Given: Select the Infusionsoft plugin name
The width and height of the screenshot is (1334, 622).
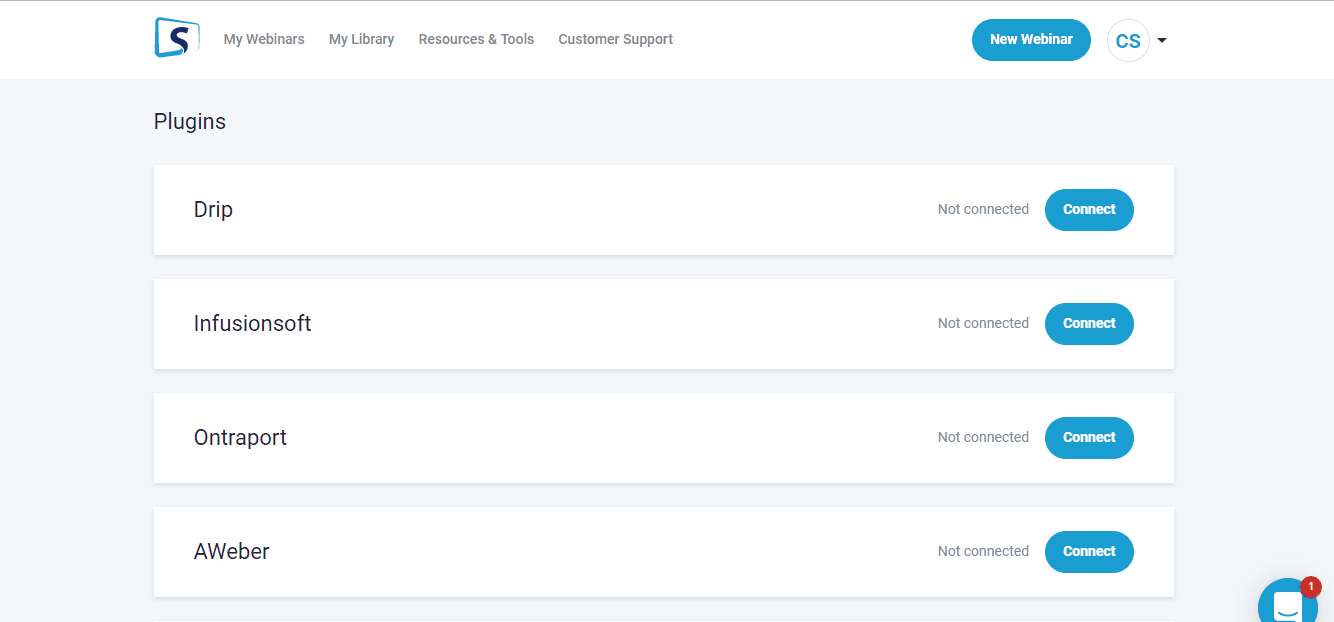Looking at the screenshot, I should click(252, 324).
